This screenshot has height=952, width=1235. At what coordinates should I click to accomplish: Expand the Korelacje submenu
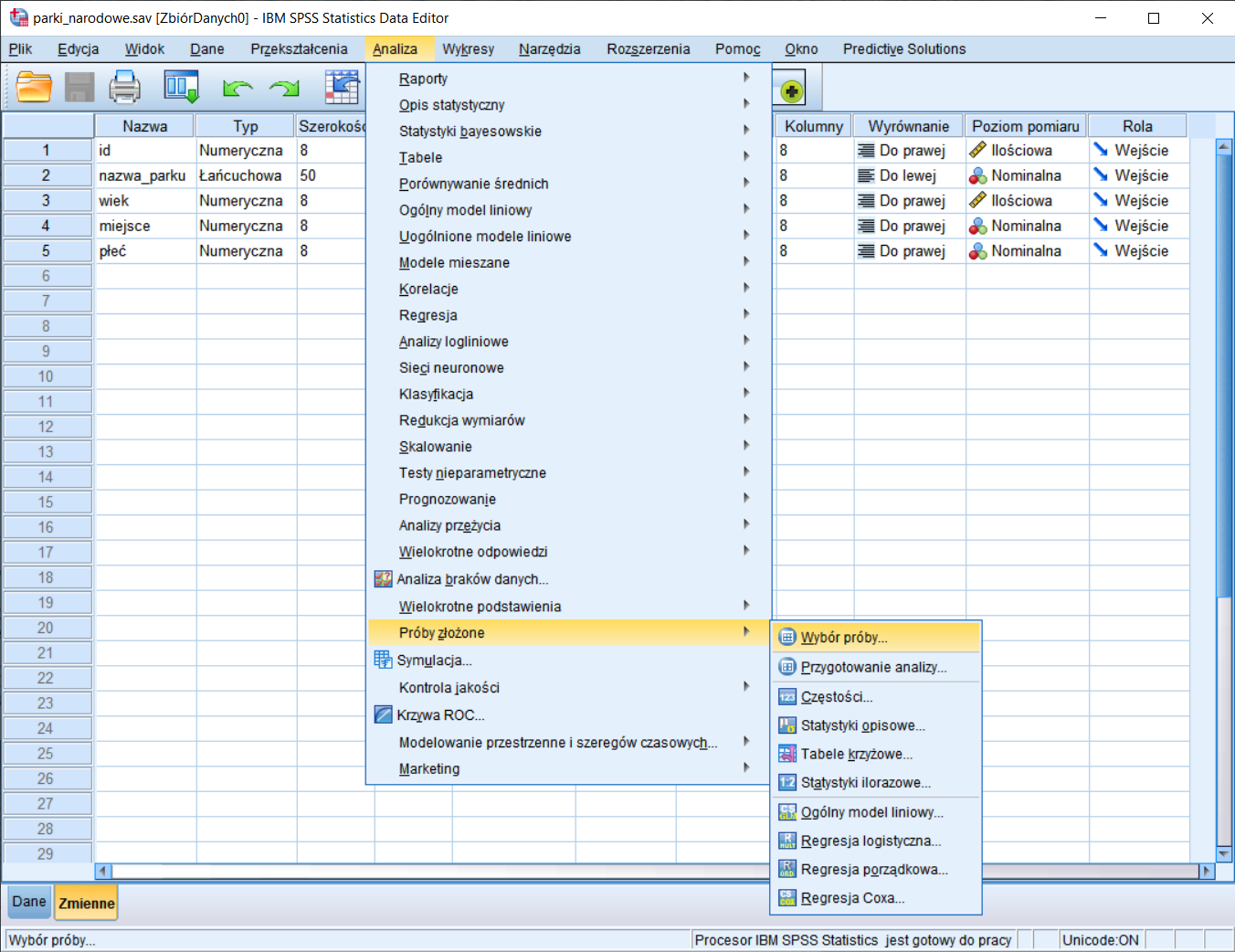pos(568,289)
